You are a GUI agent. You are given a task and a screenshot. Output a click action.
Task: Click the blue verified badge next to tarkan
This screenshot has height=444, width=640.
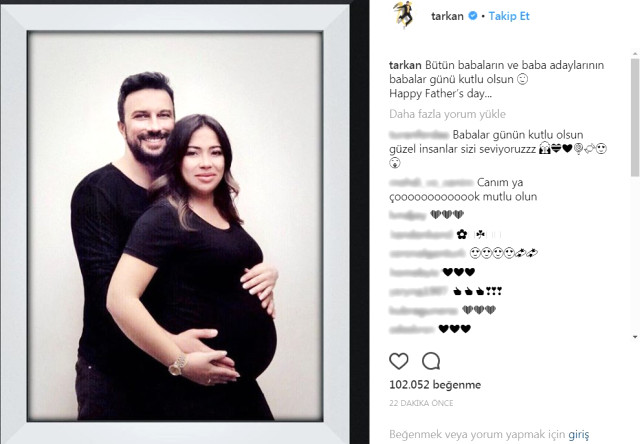click(473, 16)
